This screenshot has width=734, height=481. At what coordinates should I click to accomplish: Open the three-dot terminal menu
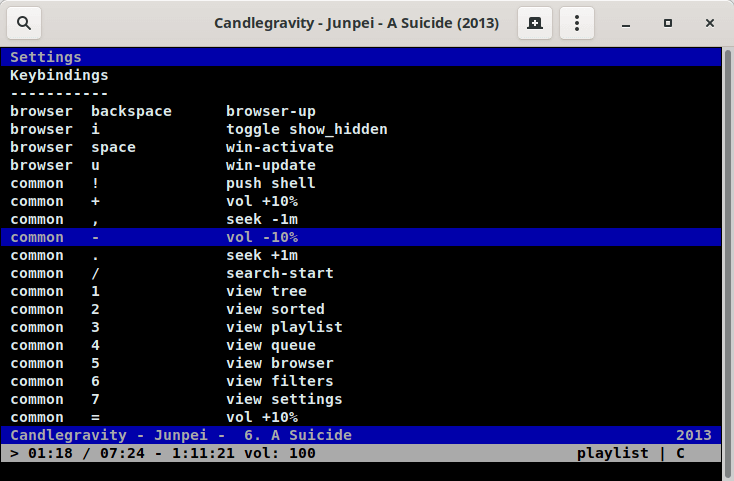[577, 23]
